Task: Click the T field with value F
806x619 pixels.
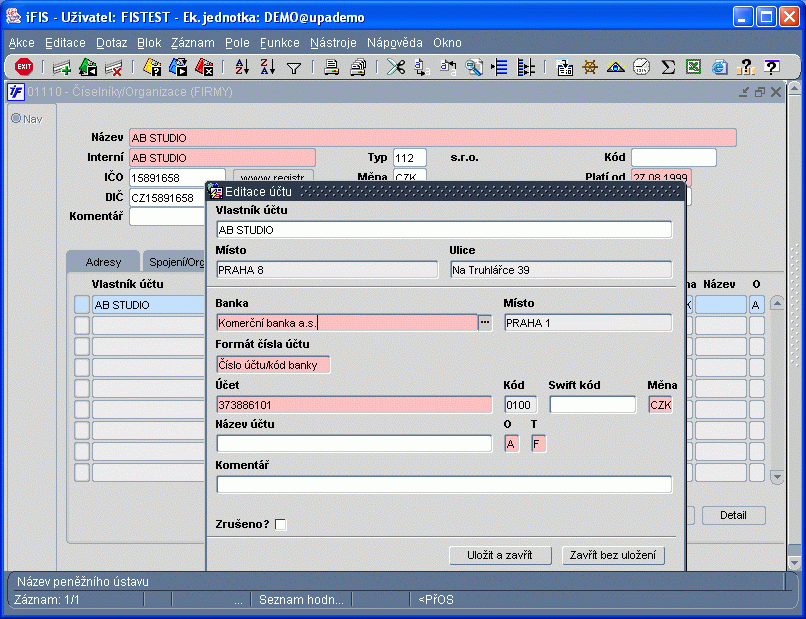Action: tap(538, 444)
